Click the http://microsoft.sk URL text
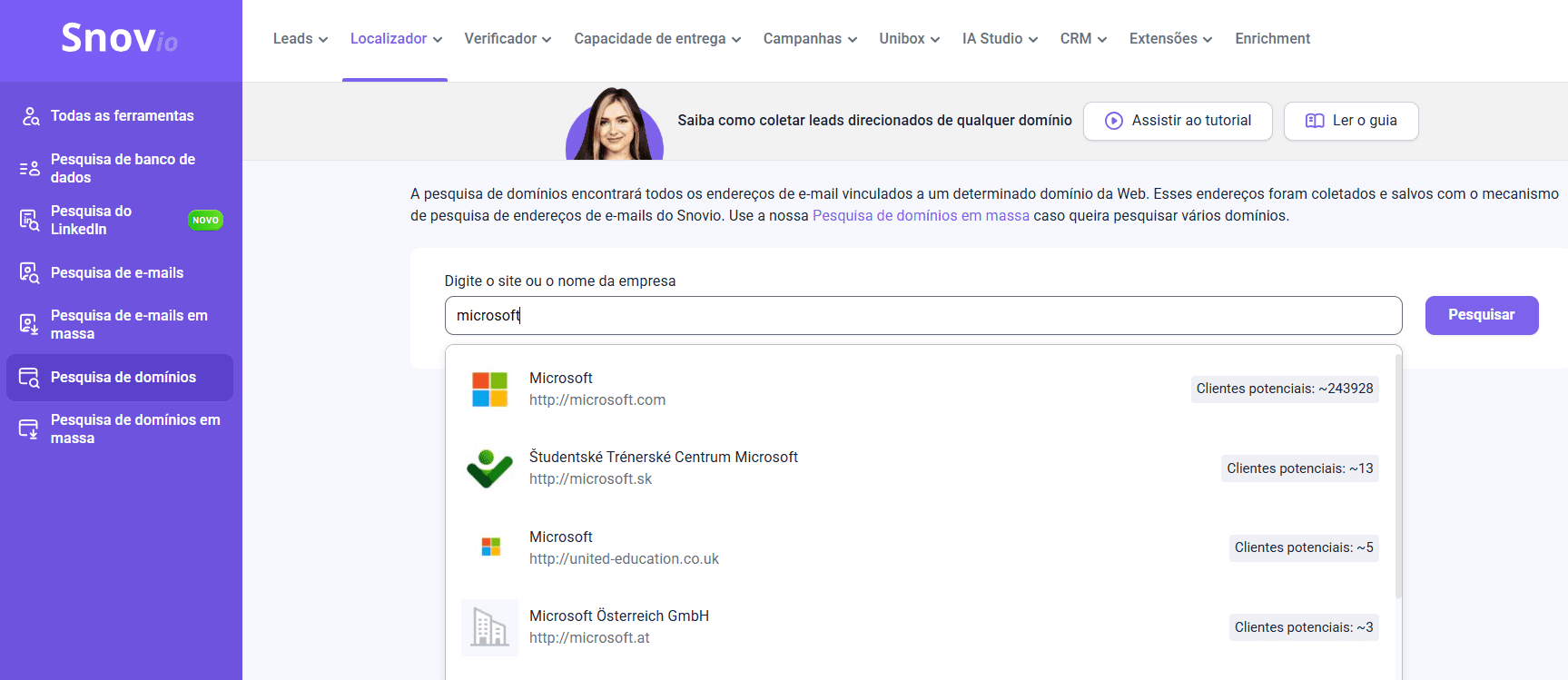This screenshot has height=680, width=1568. pos(590,479)
